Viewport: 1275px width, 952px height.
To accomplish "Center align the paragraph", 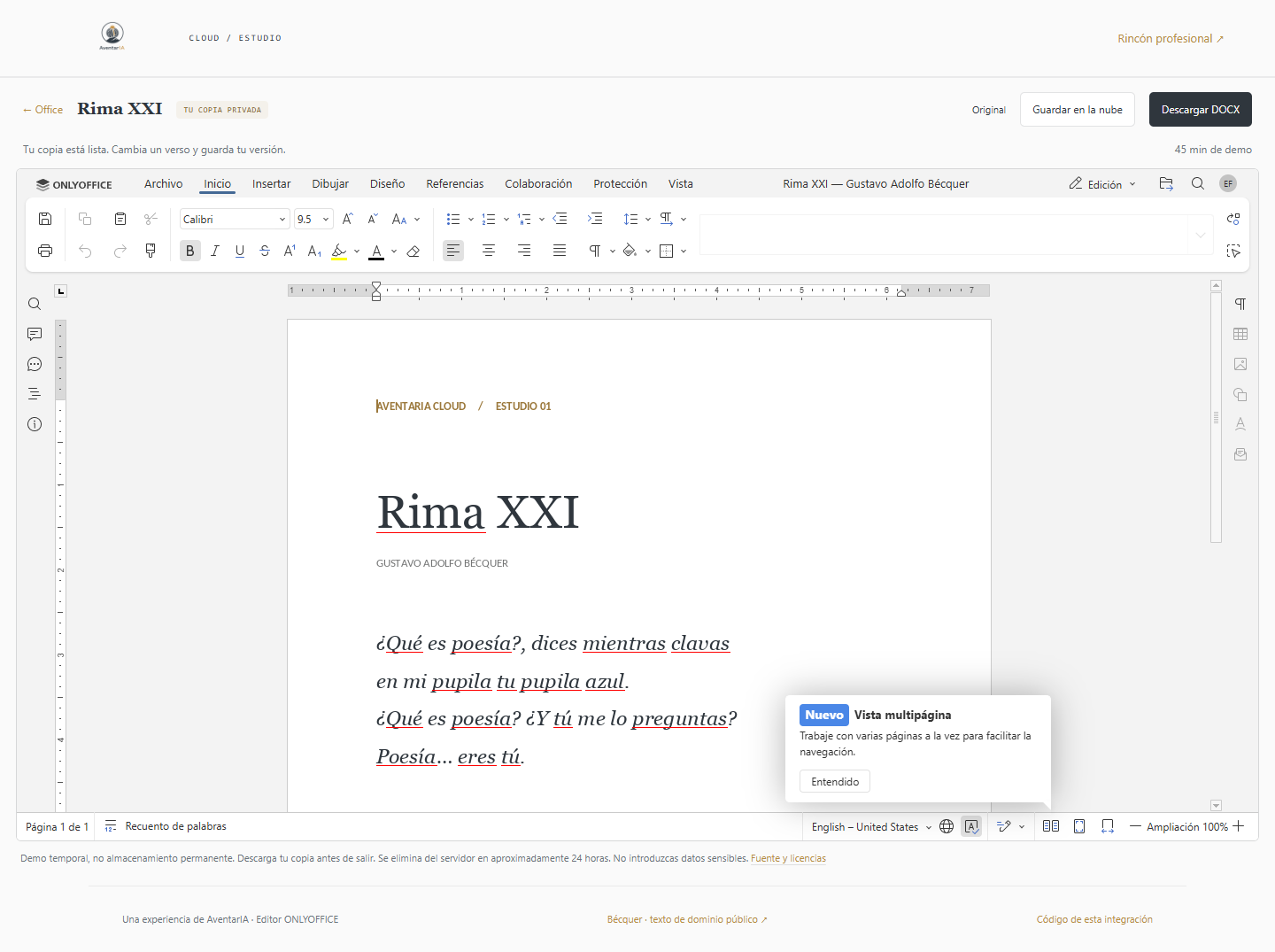I will [x=489, y=251].
